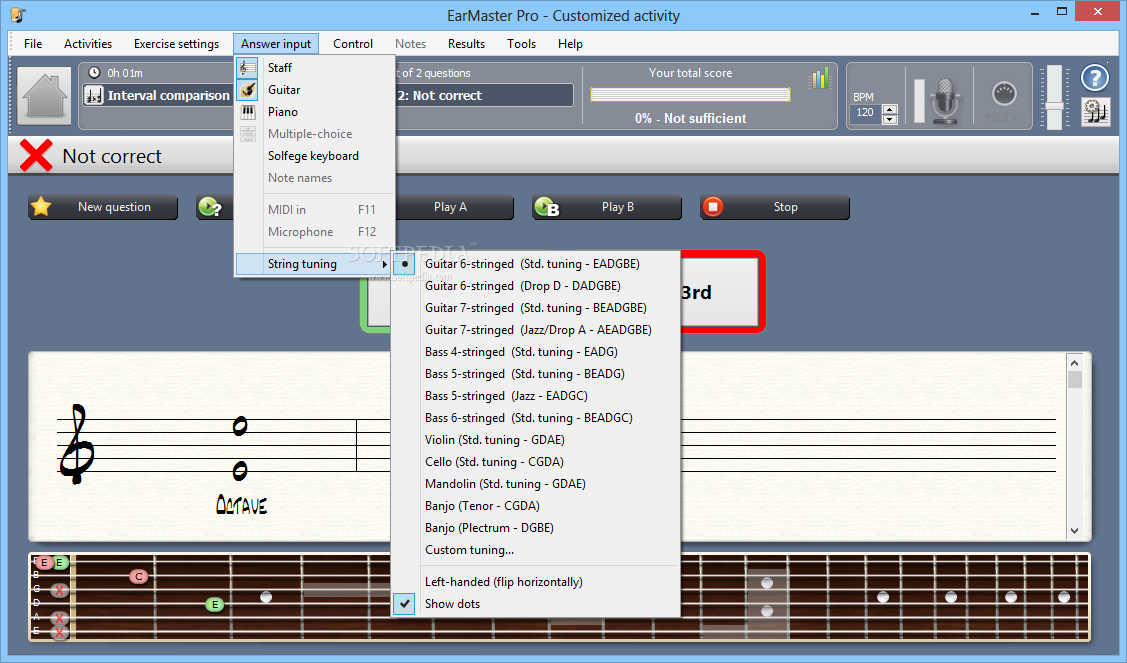This screenshot has width=1127, height=663.
Task: Click the Octave label under the notes
Action: click(242, 505)
